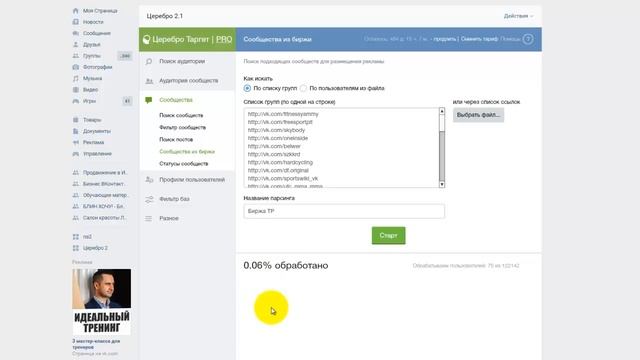Click the Церебро 2.1 title text
640x360 pixels.
coord(164,16)
